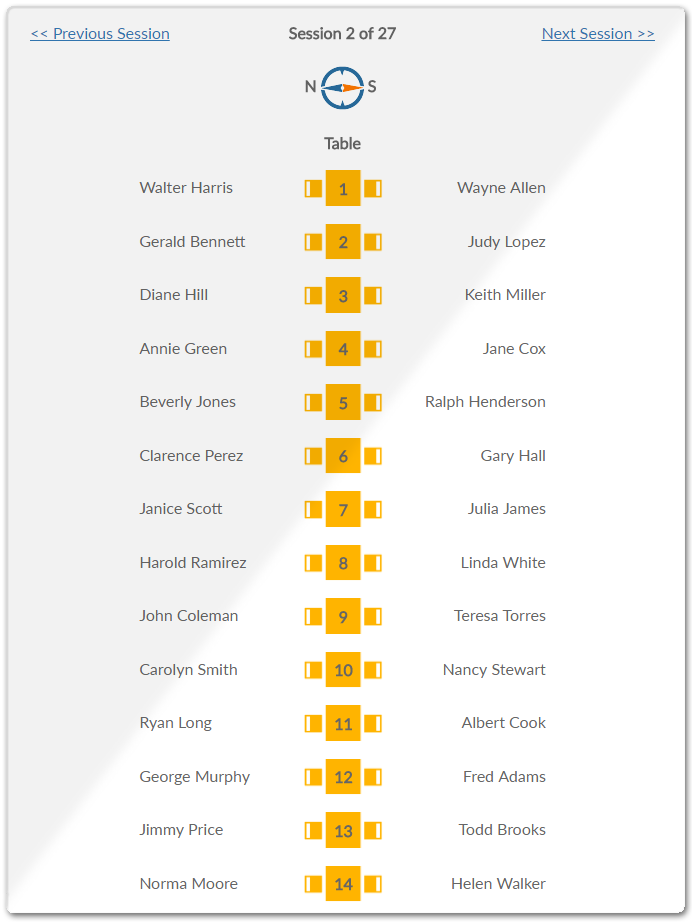Open the Next Session link

pyautogui.click(x=598, y=34)
